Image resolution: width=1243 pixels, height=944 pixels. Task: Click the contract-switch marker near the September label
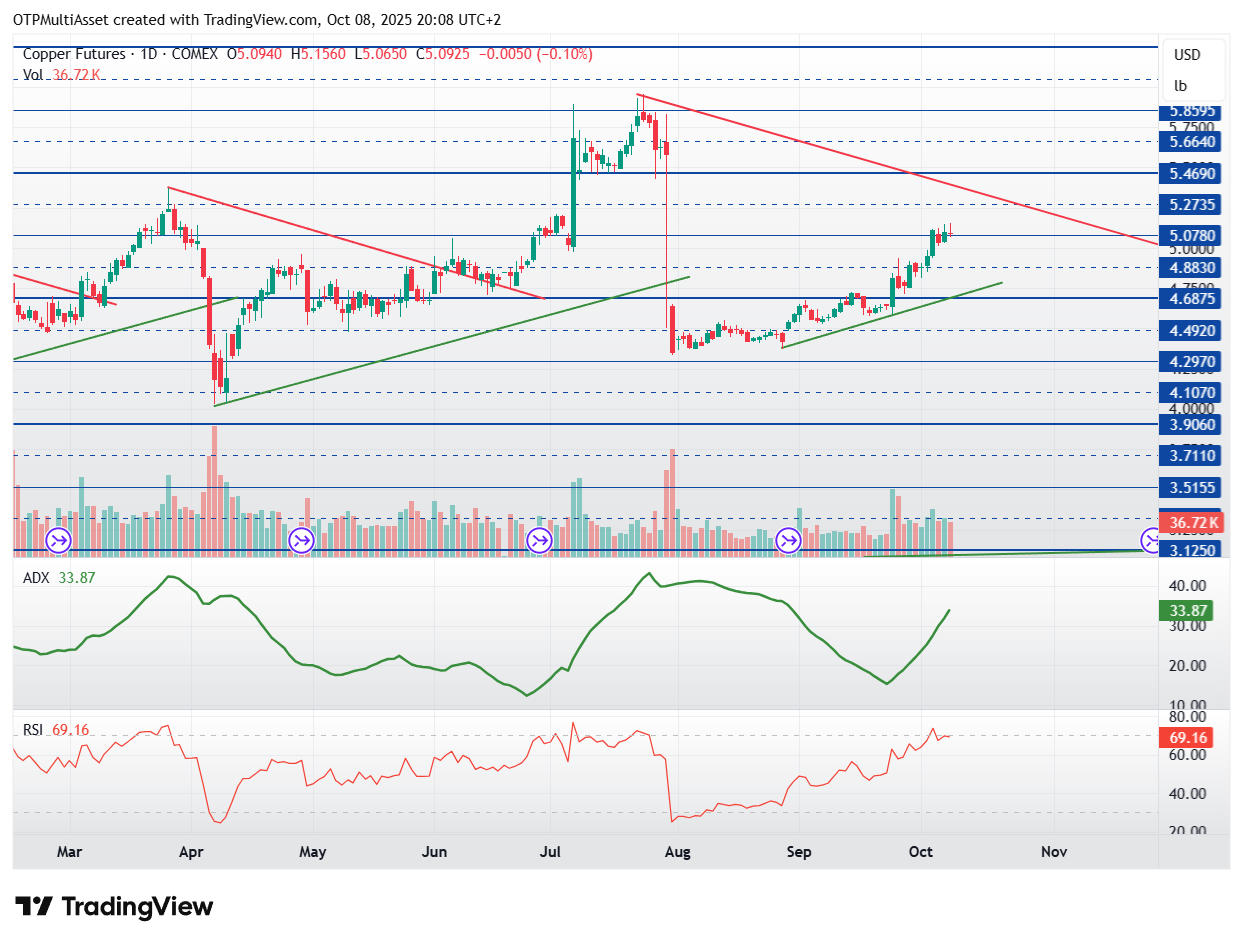(789, 541)
